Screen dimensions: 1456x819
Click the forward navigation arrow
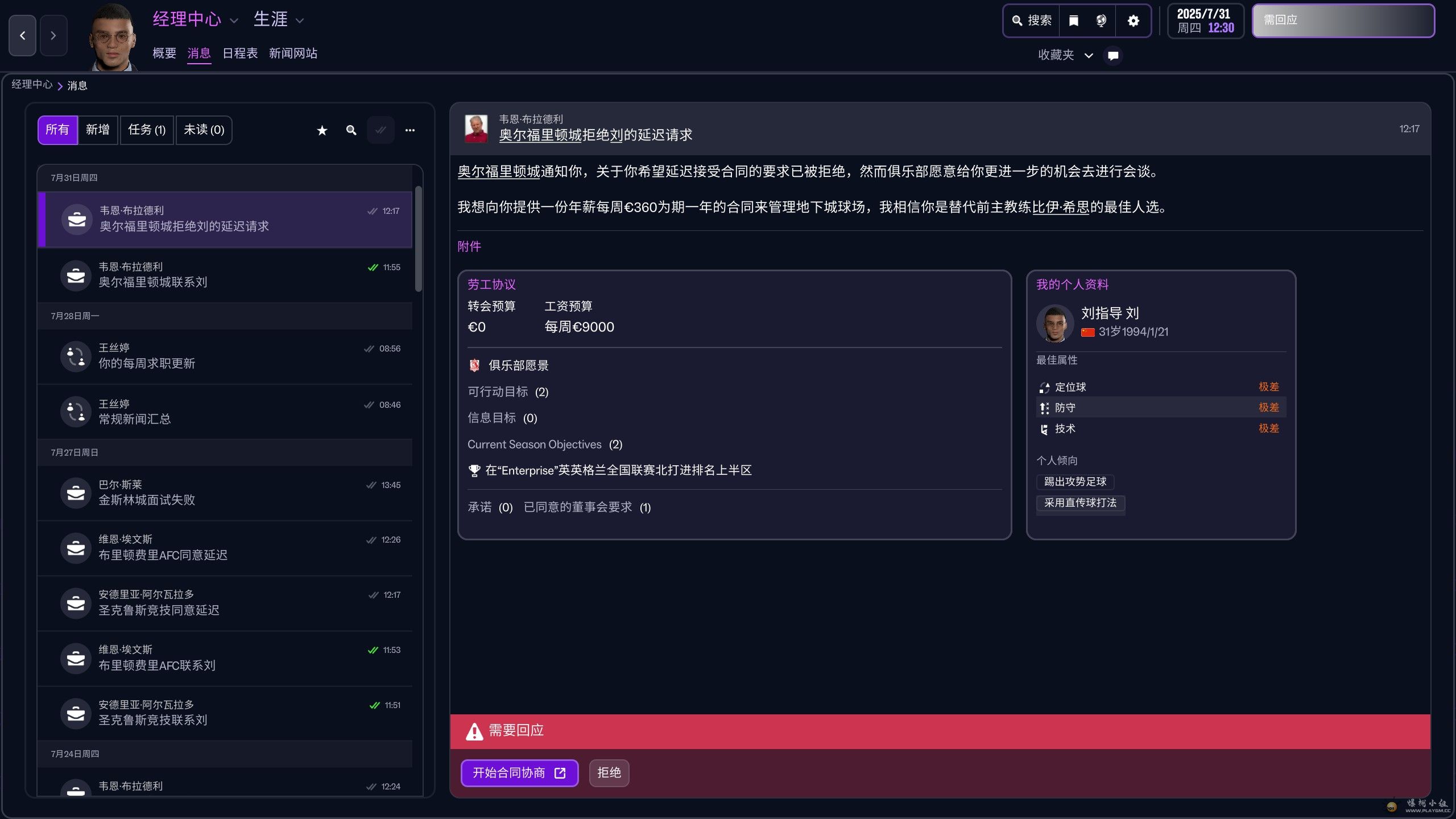pyautogui.click(x=53, y=35)
